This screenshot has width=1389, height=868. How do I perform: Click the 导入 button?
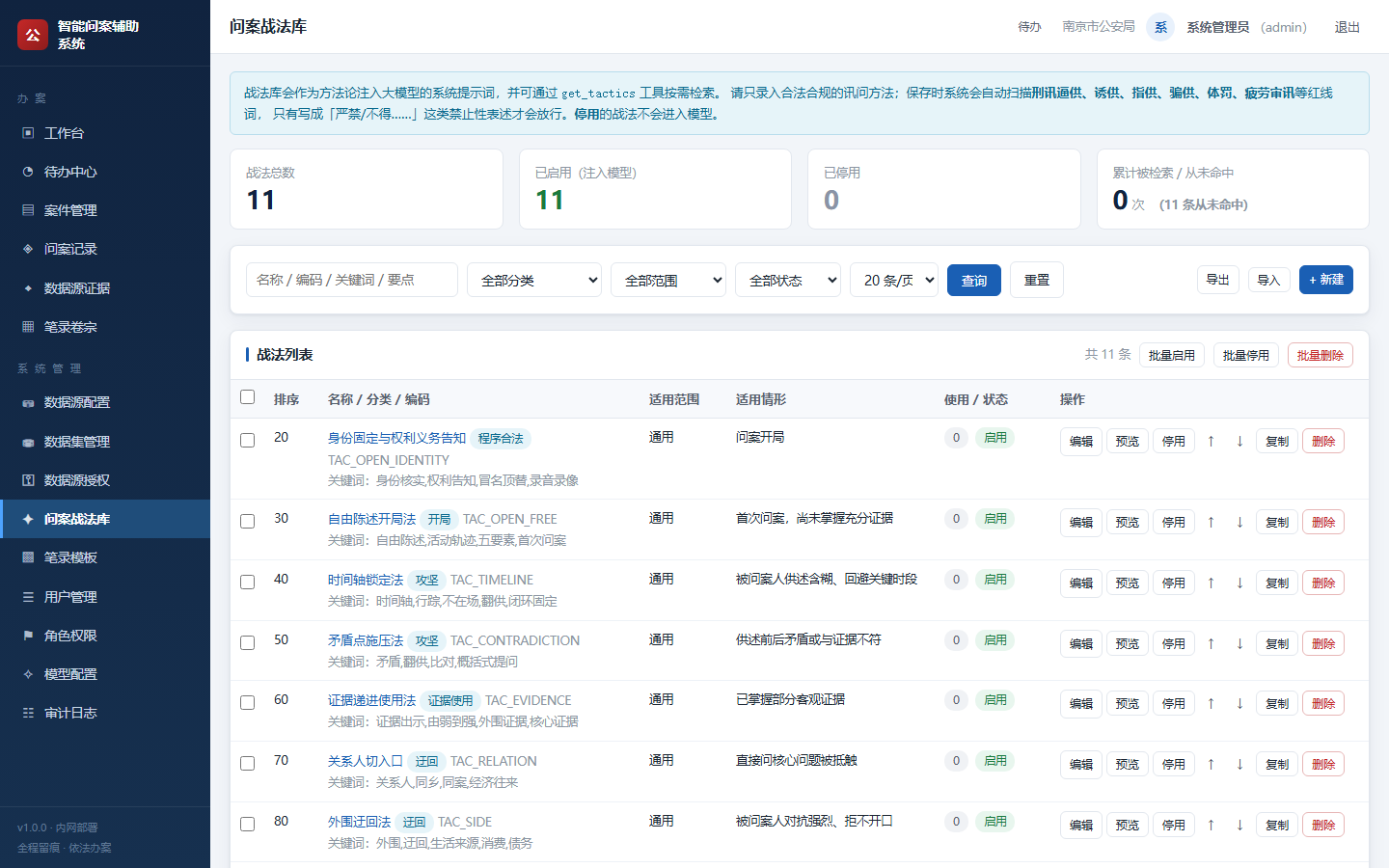(x=1268, y=280)
